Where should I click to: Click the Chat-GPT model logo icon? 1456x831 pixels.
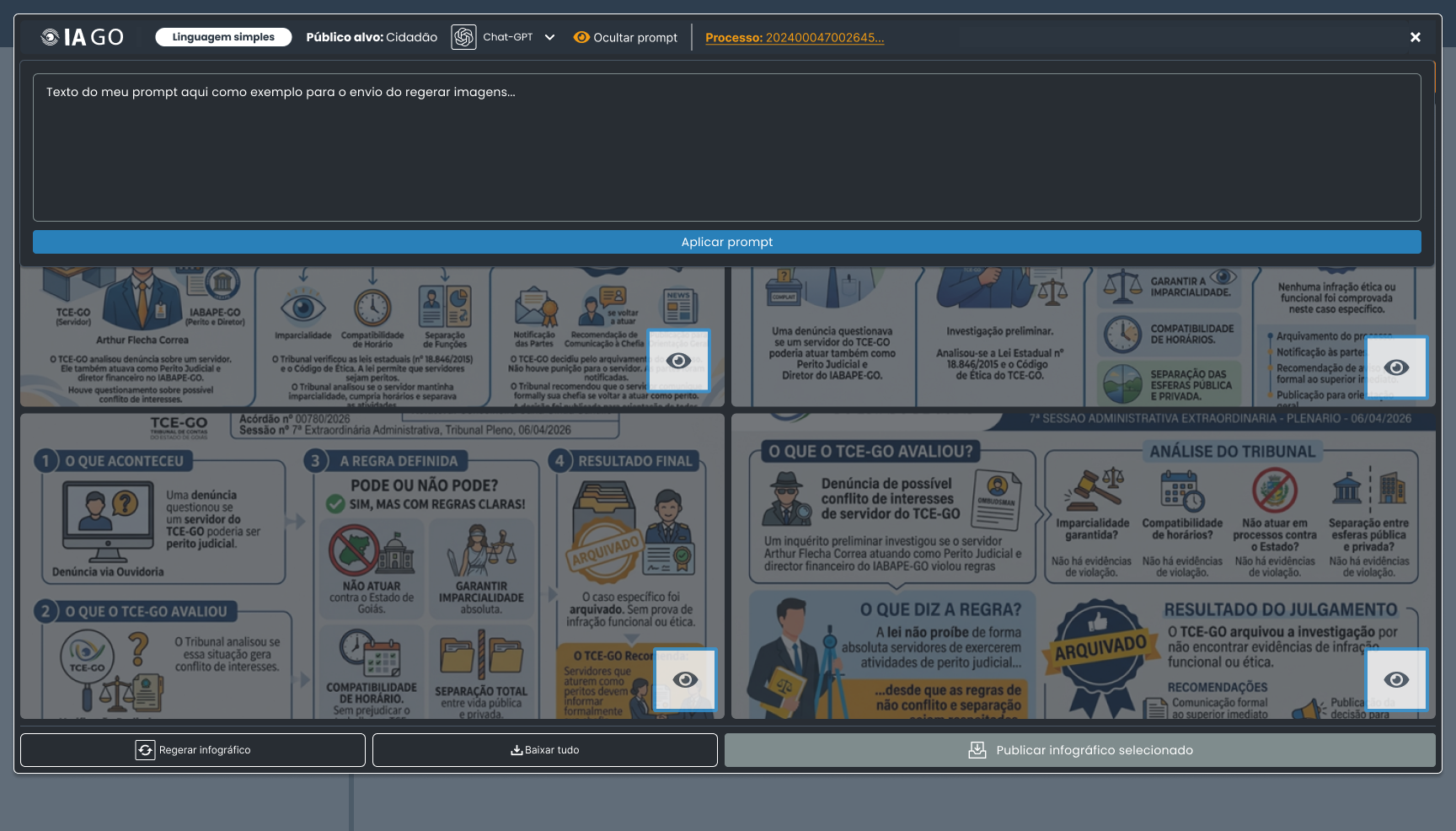463,37
